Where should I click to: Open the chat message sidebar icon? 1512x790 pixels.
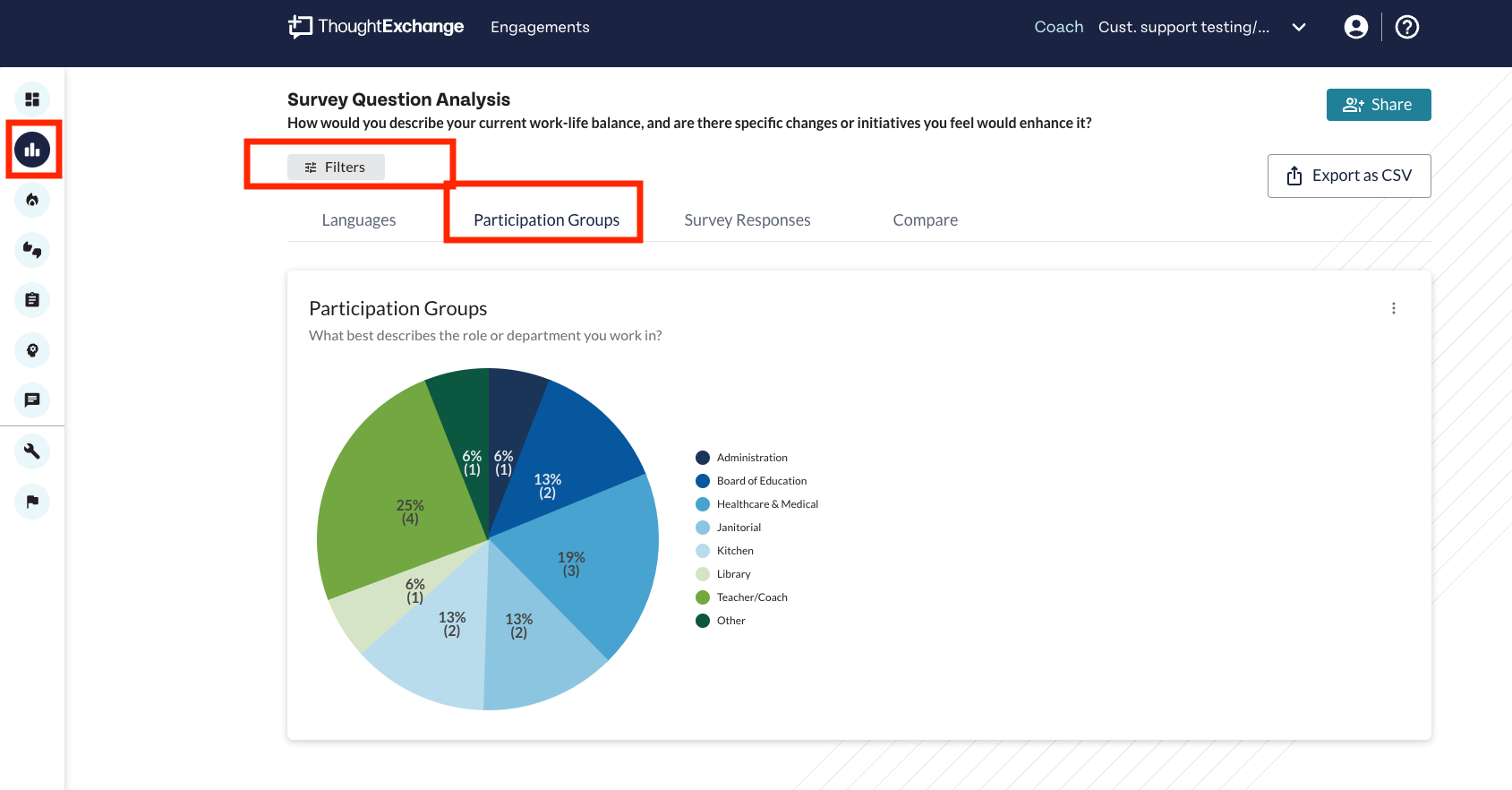click(x=32, y=400)
